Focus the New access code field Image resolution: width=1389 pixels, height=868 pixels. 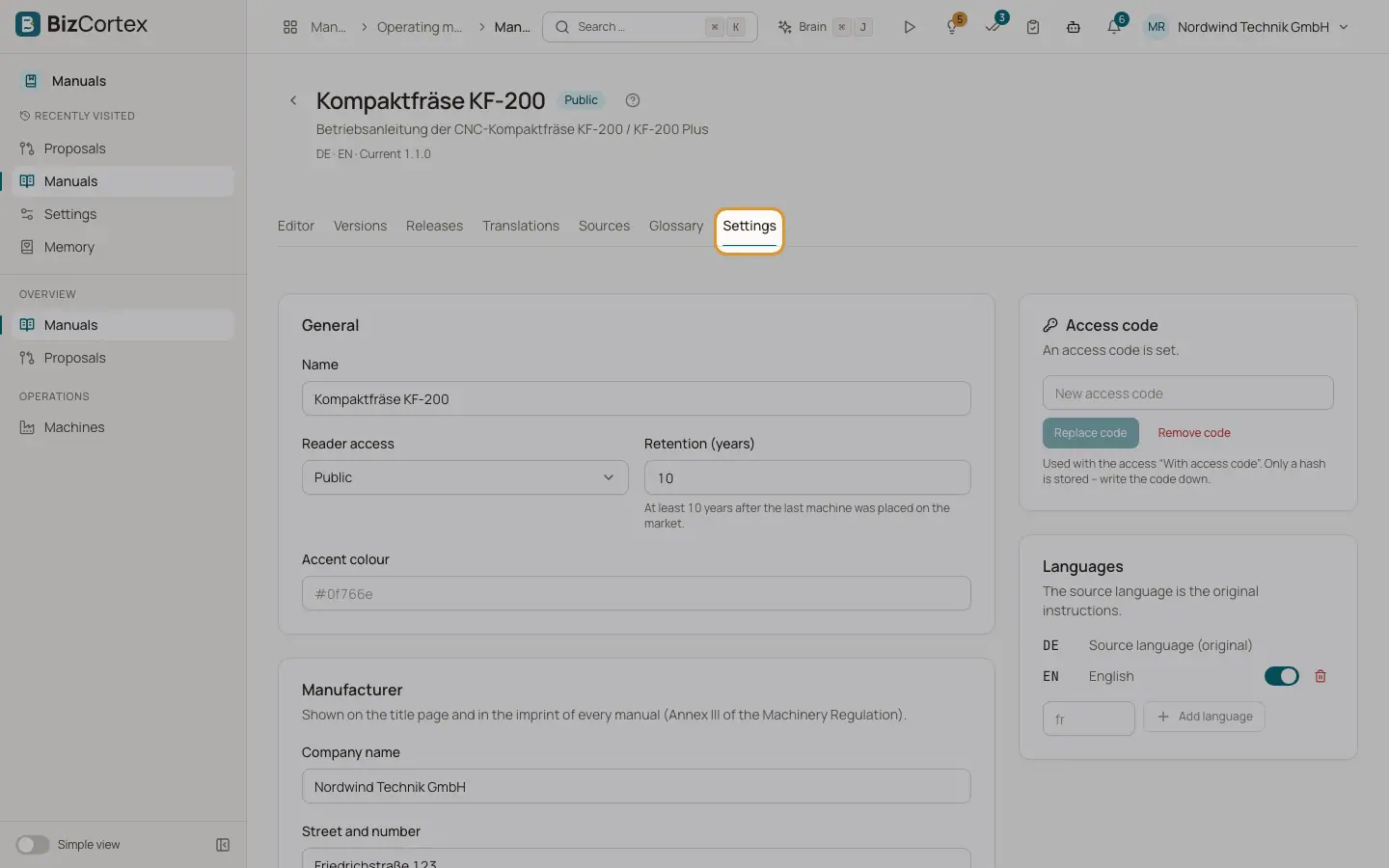coord(1188,393)
